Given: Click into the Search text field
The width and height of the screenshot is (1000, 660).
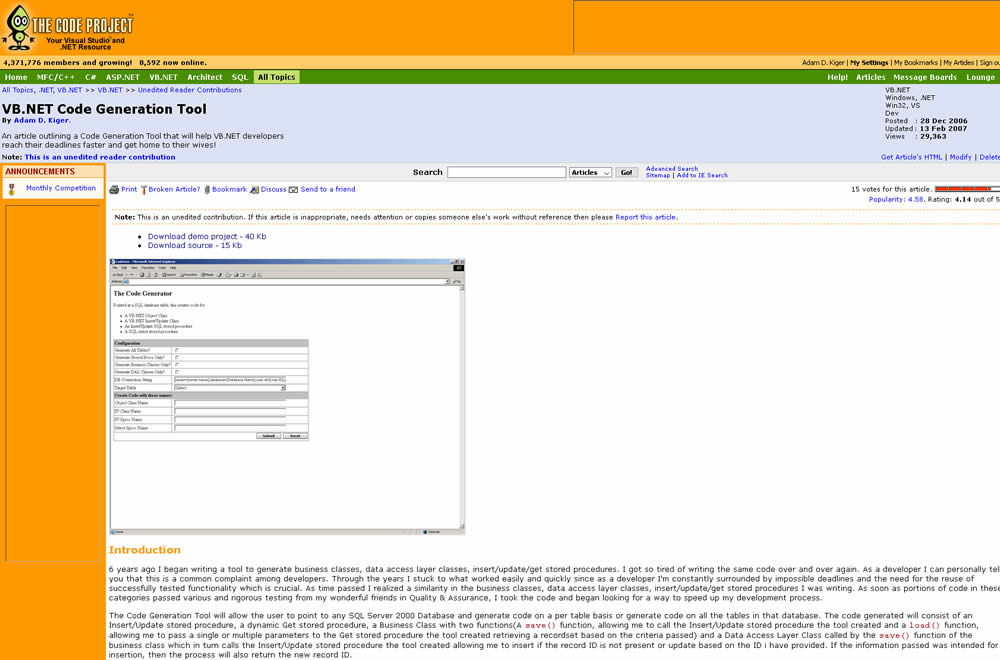Looking at the screenshot, I should 506,172.
